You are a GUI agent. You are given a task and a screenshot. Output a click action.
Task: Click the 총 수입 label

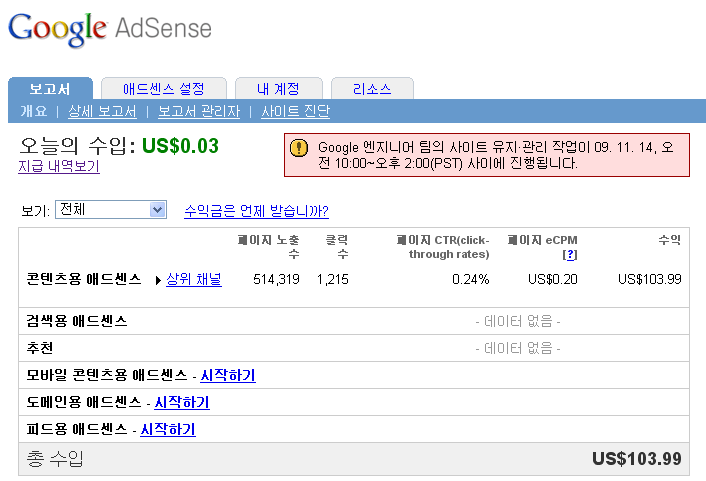[55, 458]
